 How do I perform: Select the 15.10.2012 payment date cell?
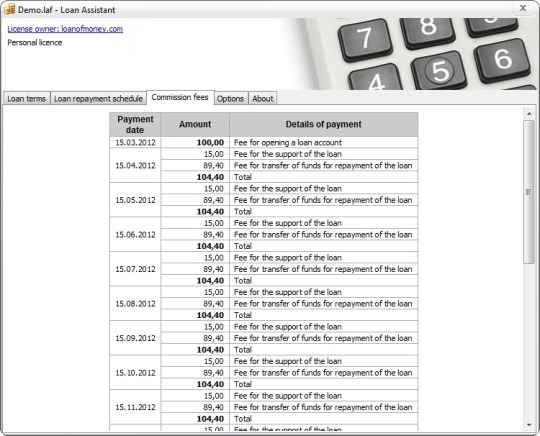point(135,373)
